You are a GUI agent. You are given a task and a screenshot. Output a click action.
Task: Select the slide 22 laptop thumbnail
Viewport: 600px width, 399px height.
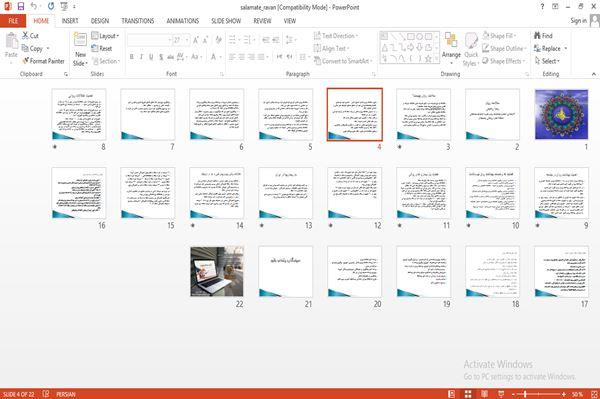point(217,272)
